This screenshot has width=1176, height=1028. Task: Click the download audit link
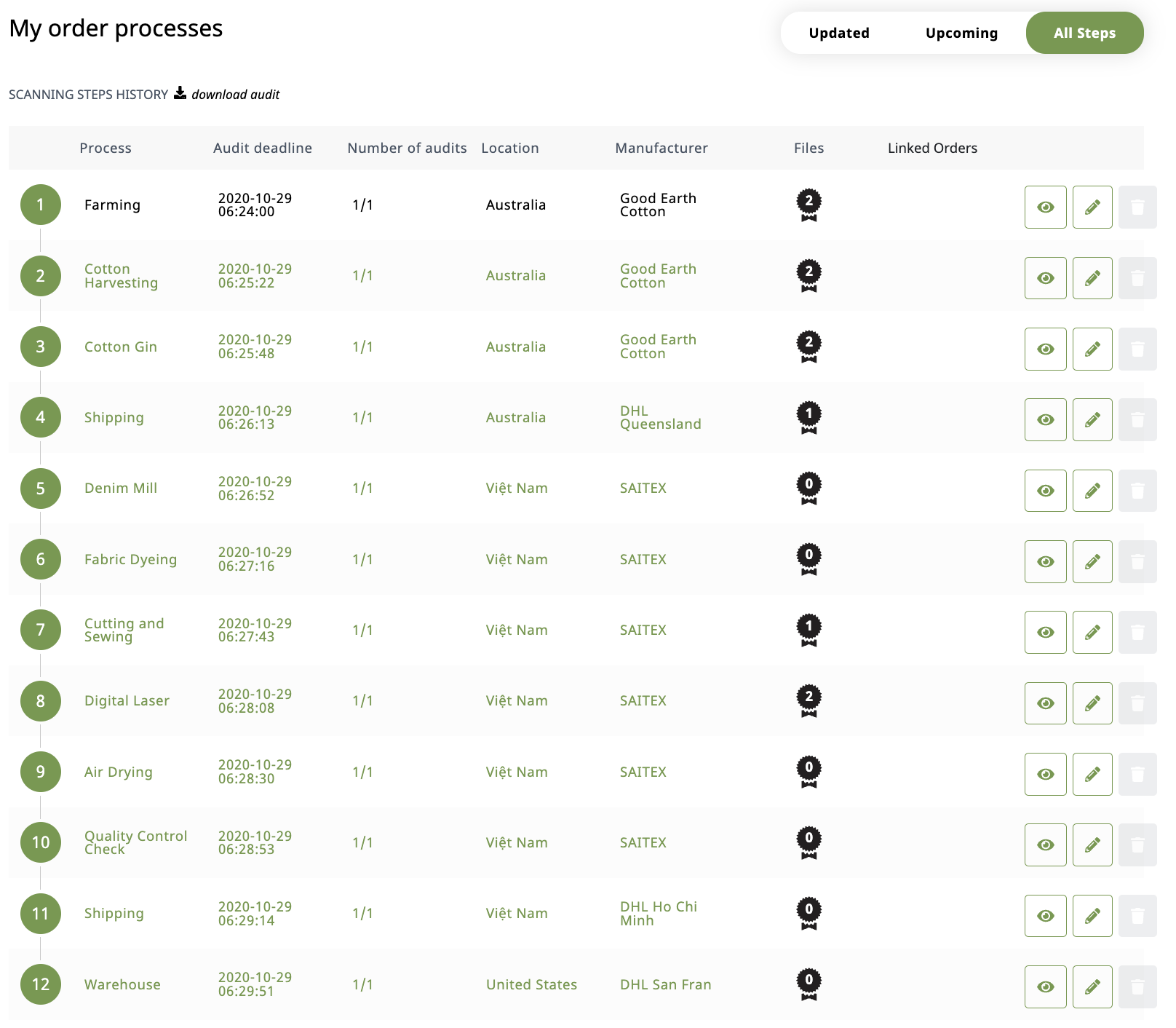click(x=235, y=95)
